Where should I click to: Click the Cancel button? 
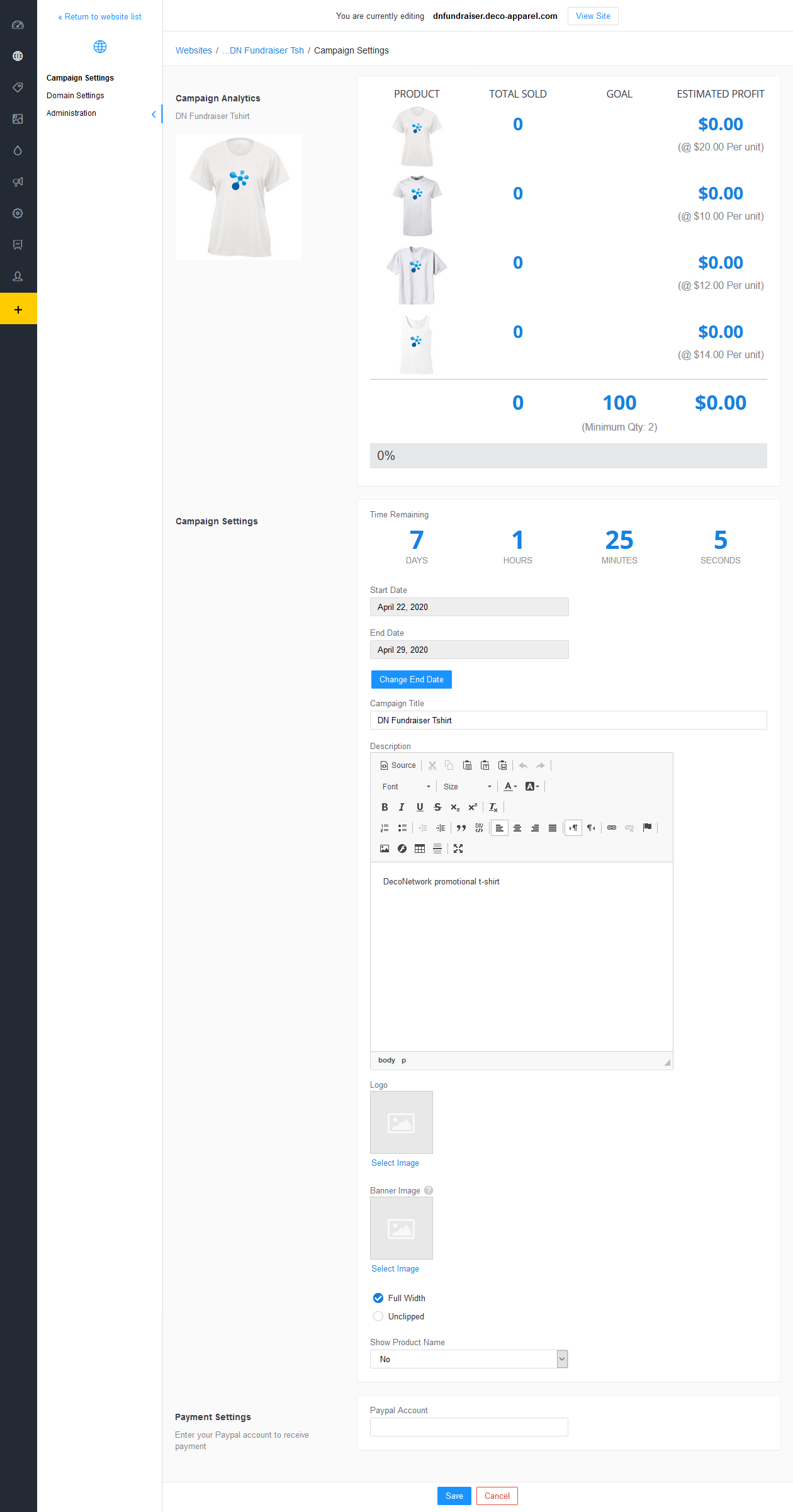(497, 1496)
